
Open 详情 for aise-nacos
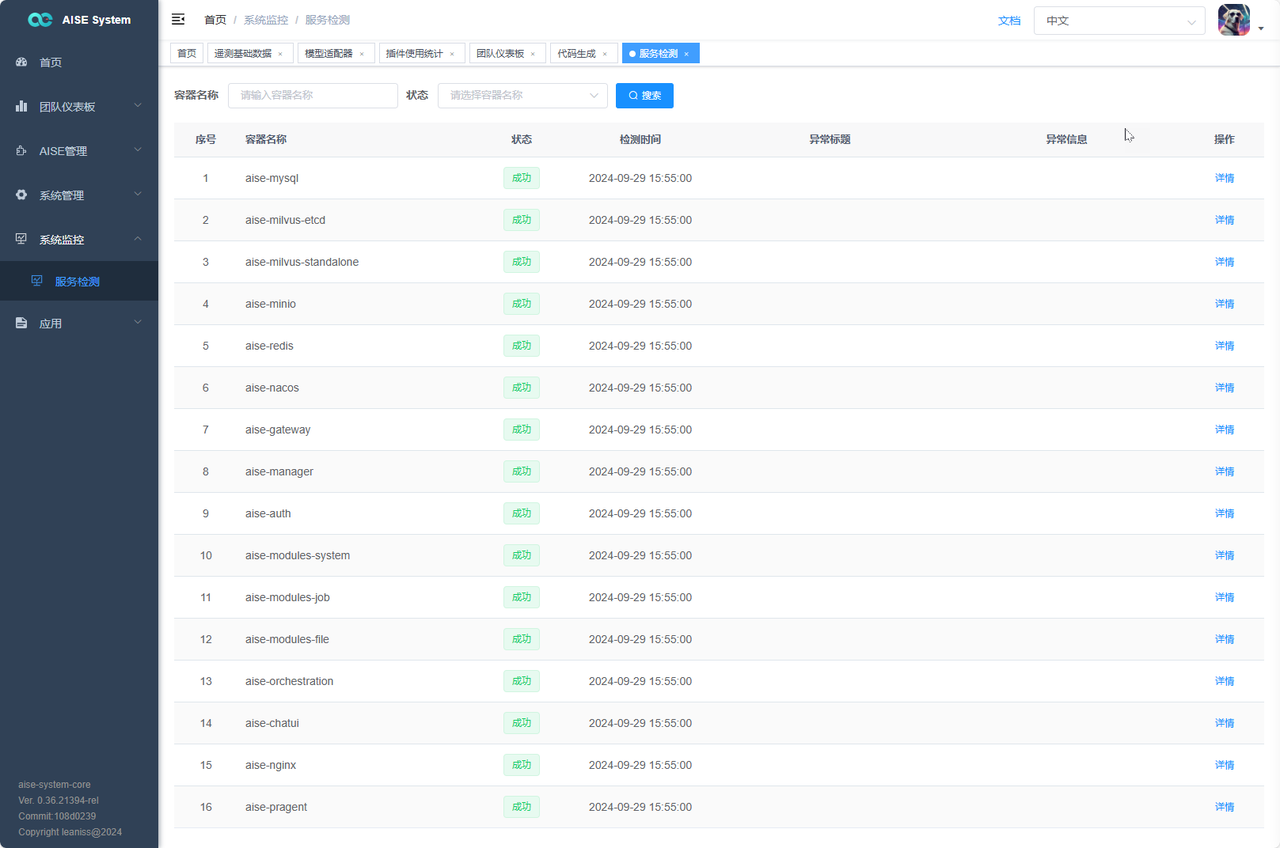click(x=1224, y=388)
